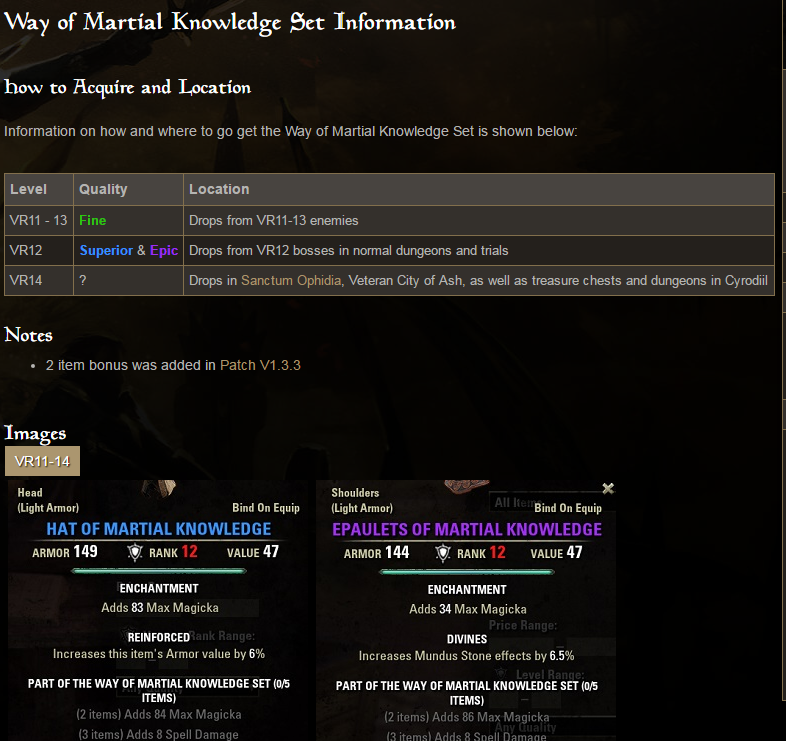The image size is (786, 741).
Task: Click the How to Acquire and Location heading
Action: [x=128, y=87]
